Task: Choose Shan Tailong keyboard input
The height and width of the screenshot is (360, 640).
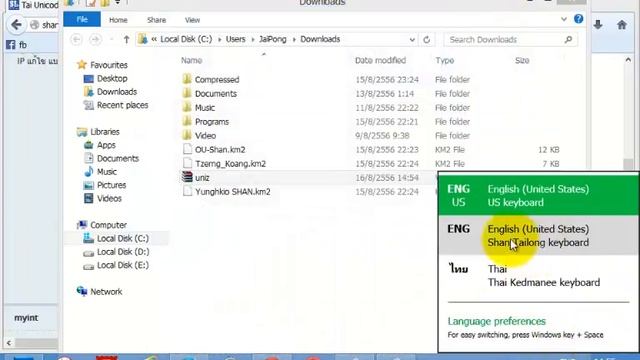Action: click(538, 236)
